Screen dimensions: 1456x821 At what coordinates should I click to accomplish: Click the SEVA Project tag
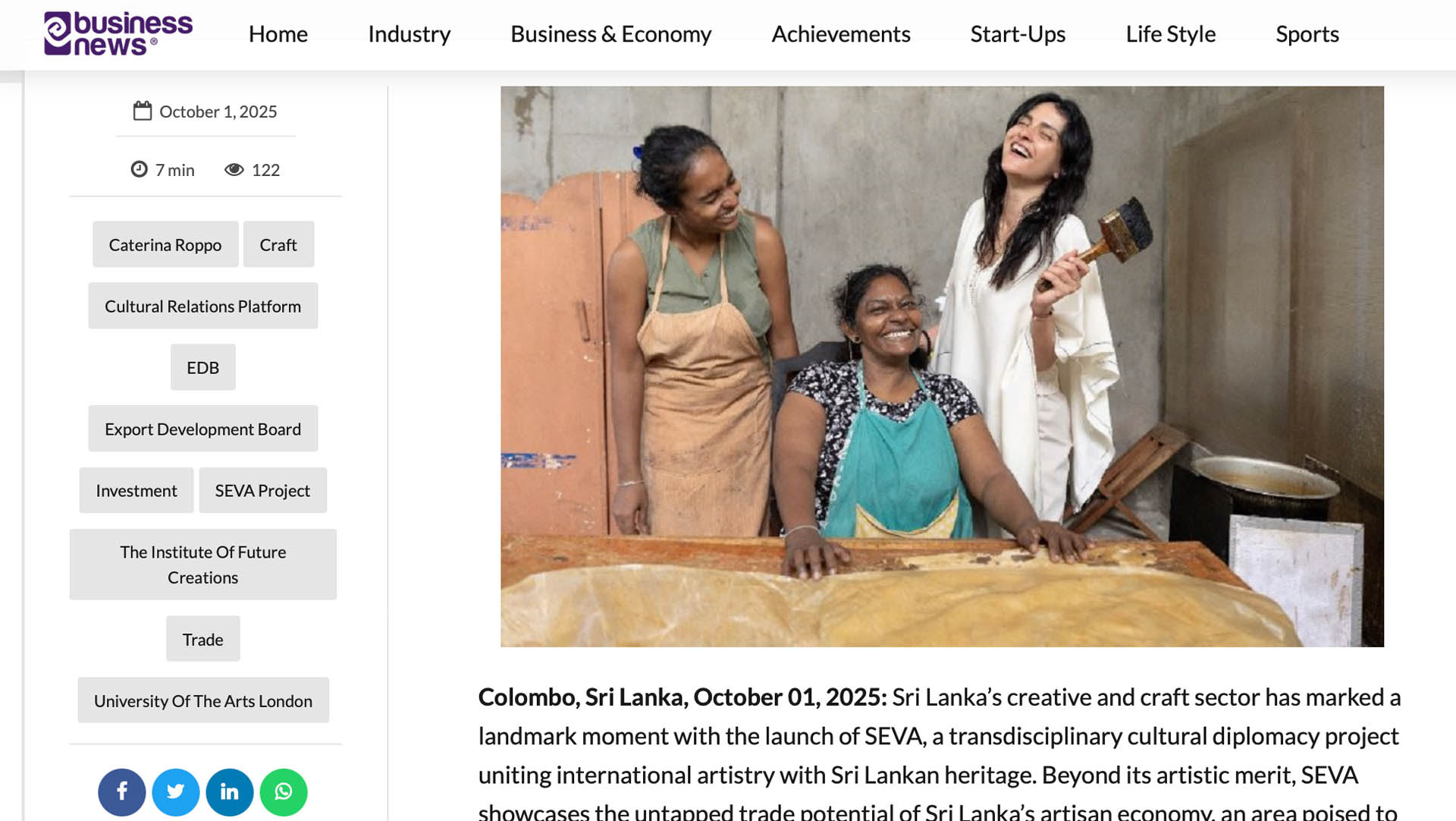pyautogui.click(x=262, y=490)
